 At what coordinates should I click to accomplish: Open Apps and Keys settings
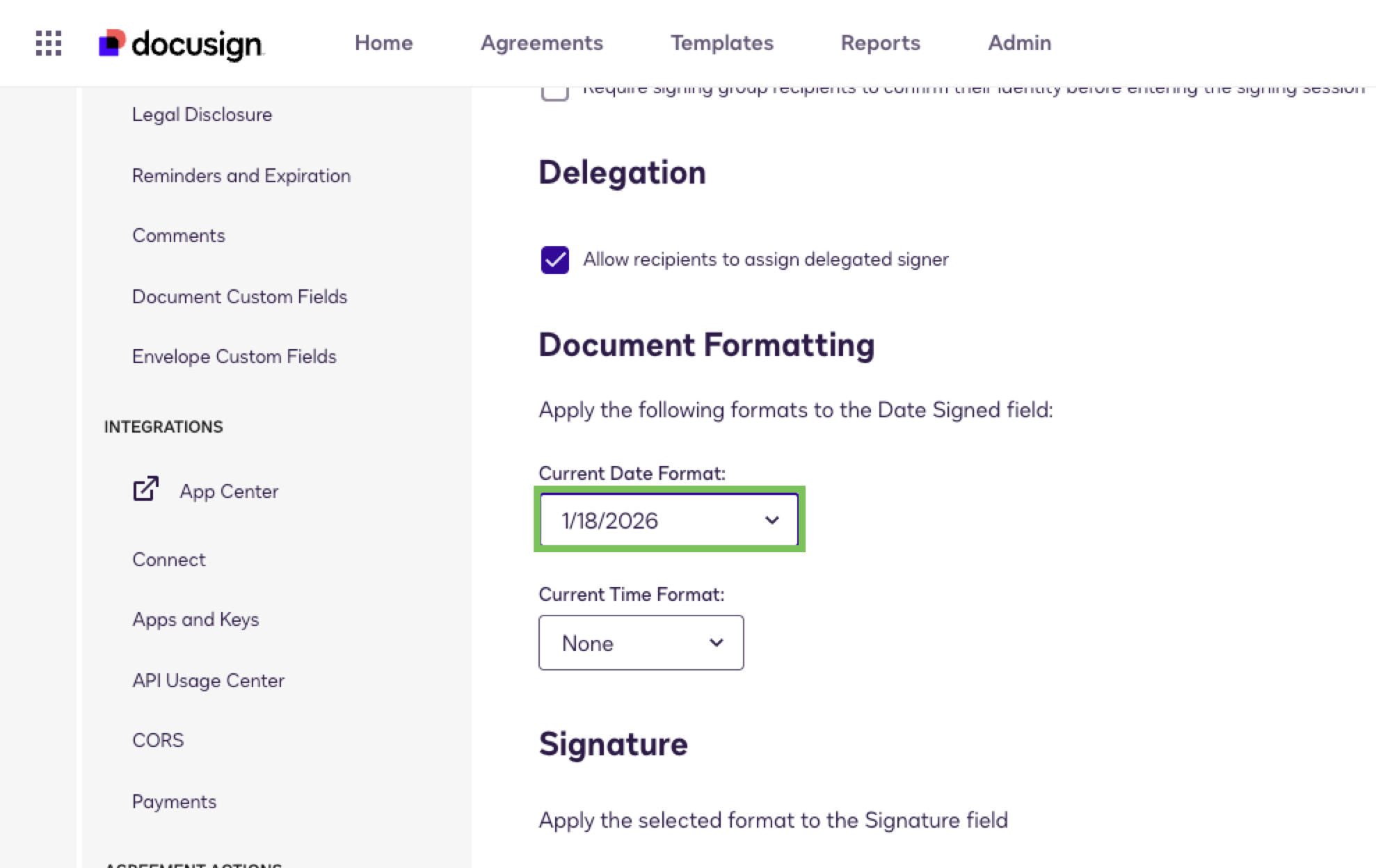point(195,619)
